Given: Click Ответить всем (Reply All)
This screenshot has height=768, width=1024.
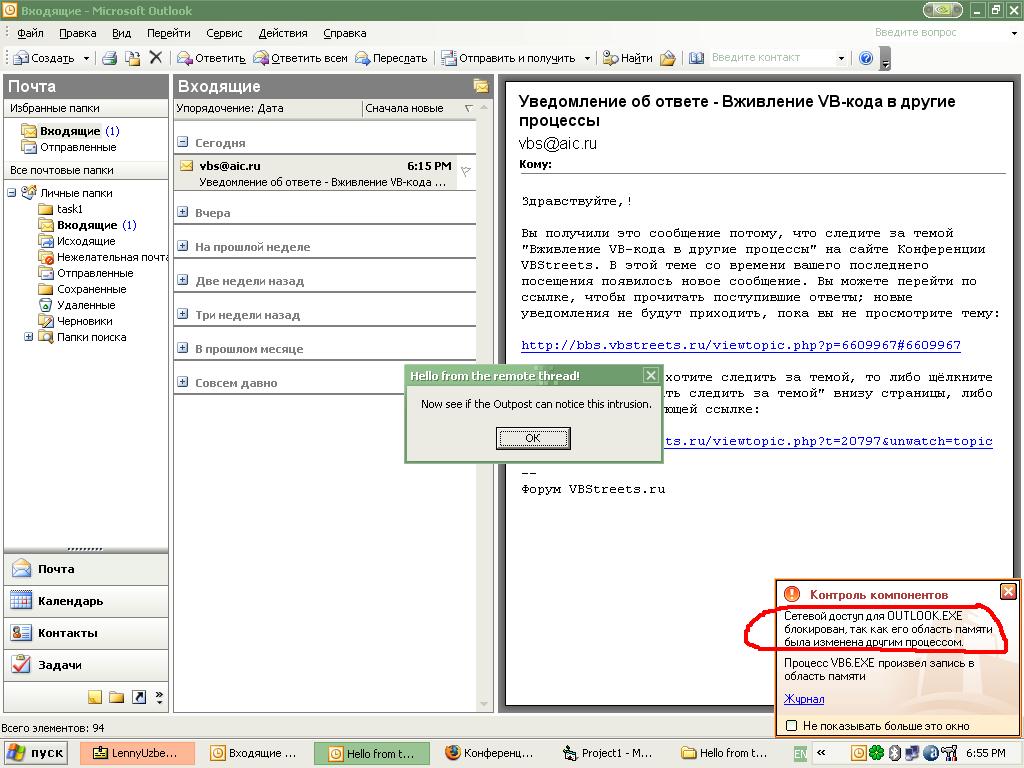Looking at the screenshot, I should click(300, 58).
